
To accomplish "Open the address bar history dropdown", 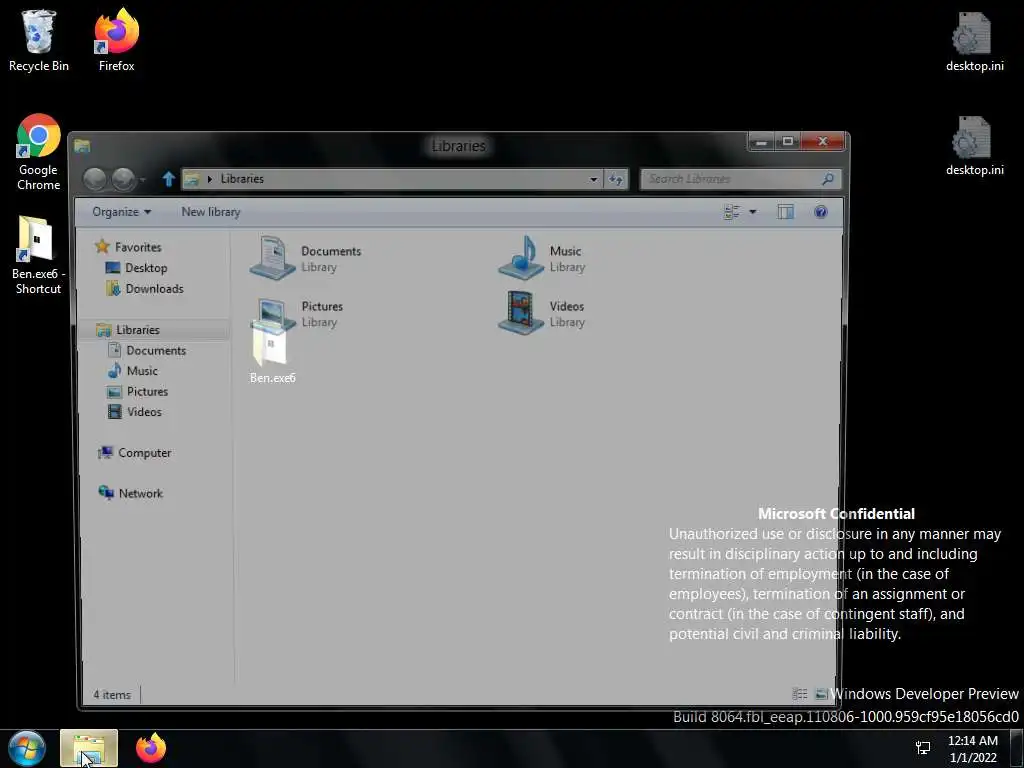I will point(593,179).
